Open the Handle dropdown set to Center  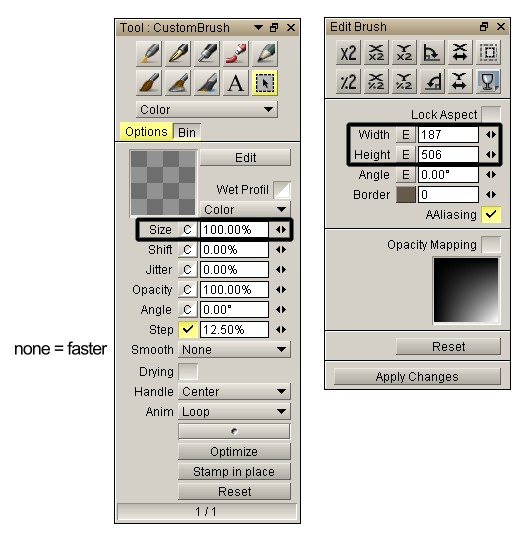point(234,391)
